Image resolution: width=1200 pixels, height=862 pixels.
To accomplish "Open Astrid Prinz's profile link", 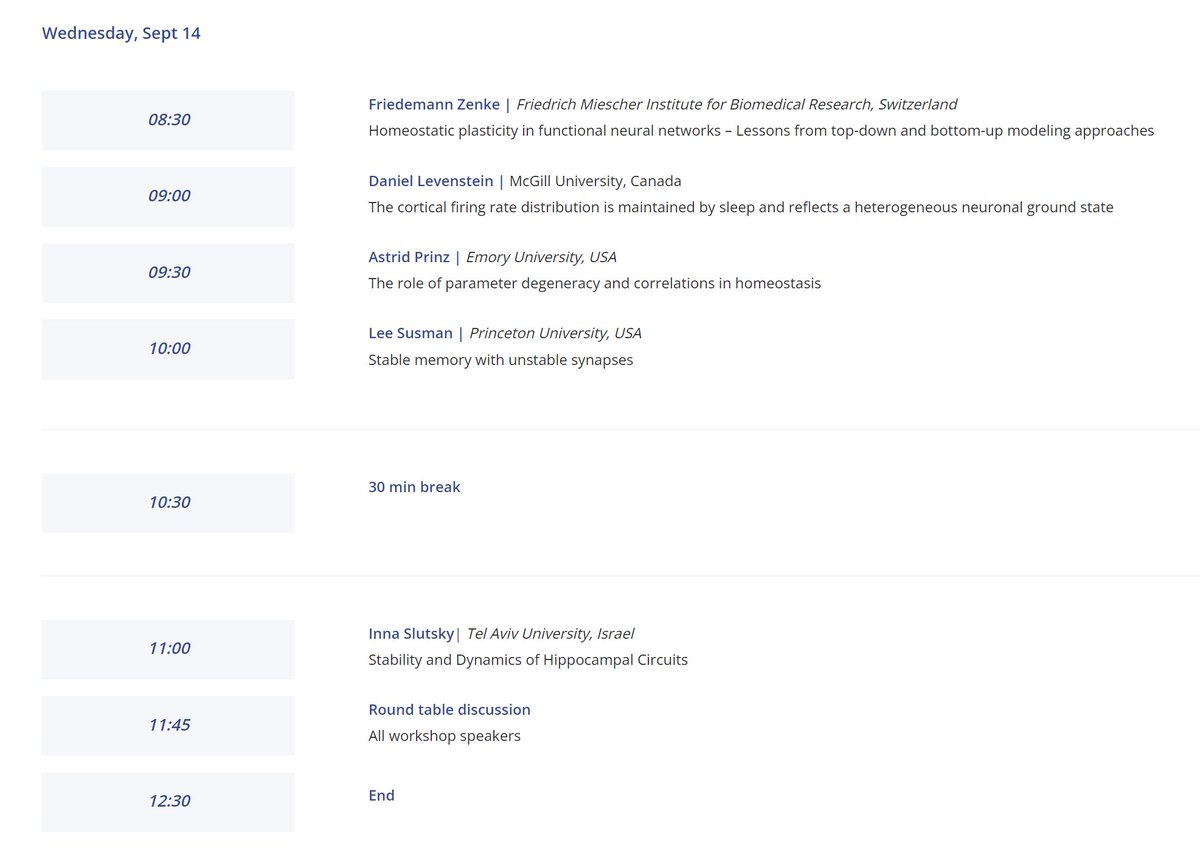I will (408, 256).
